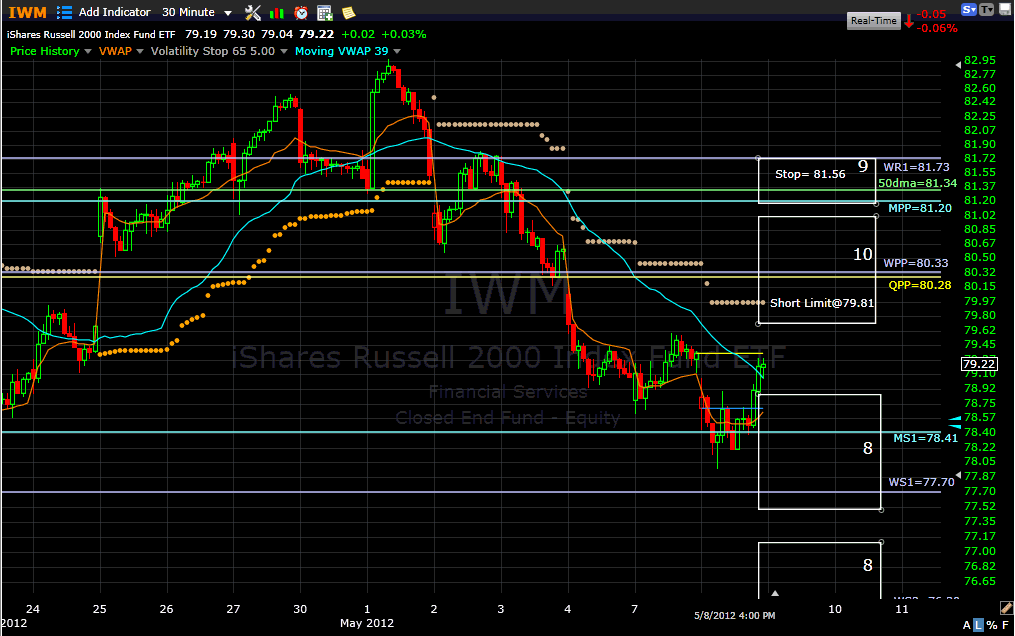Click the WS1=77.70 label
1015x636 pixels.
(x=922, y=482)
